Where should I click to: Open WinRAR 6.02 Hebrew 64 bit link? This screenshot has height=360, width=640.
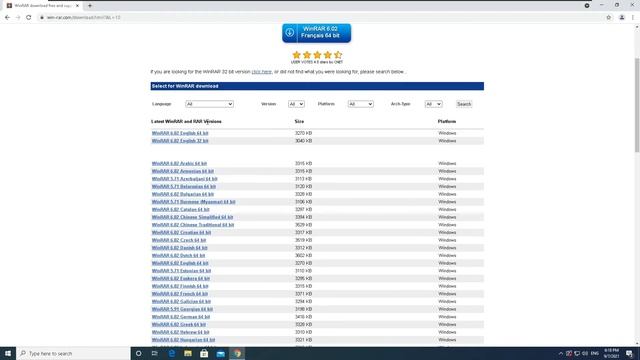click(180, 332)
